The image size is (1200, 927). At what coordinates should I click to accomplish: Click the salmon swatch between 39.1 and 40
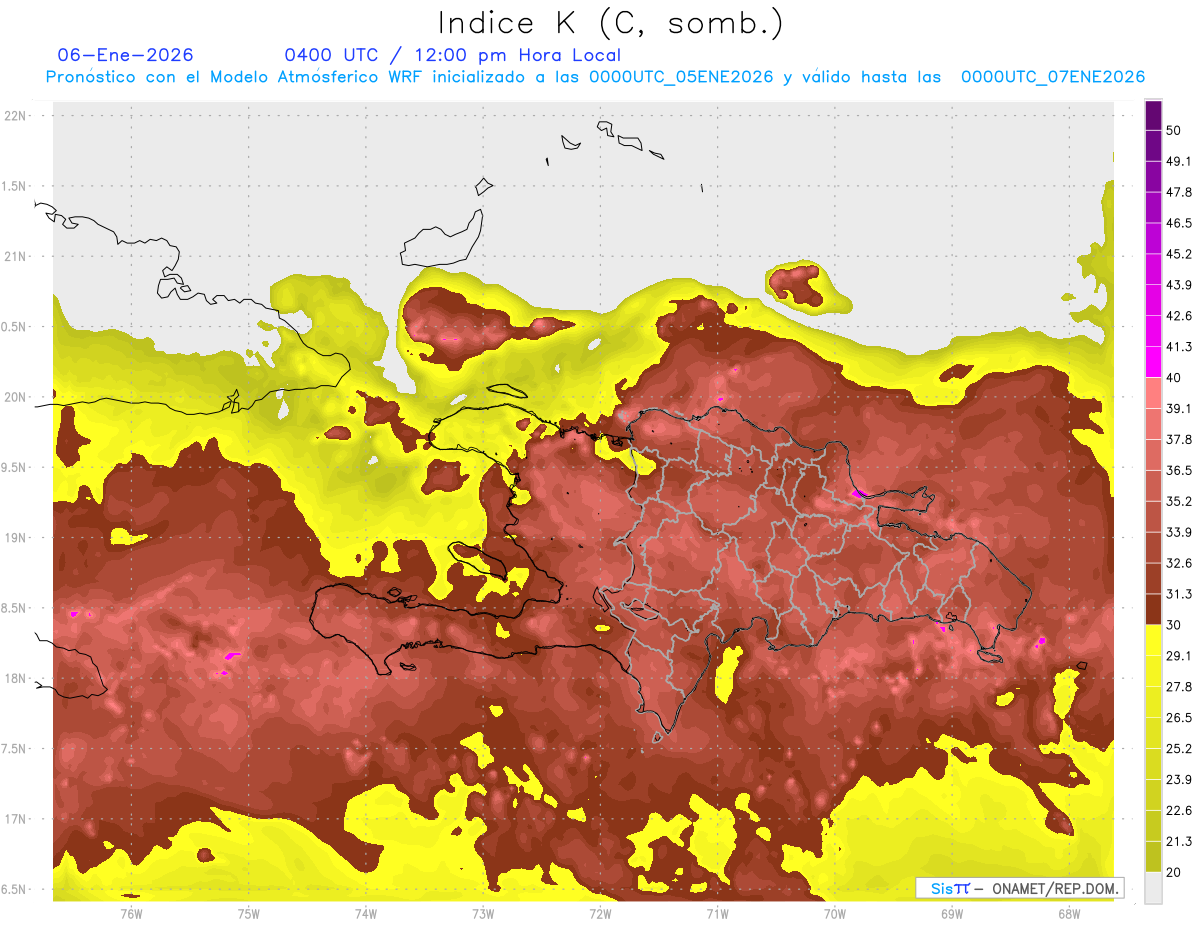[x=1154, y=393]
